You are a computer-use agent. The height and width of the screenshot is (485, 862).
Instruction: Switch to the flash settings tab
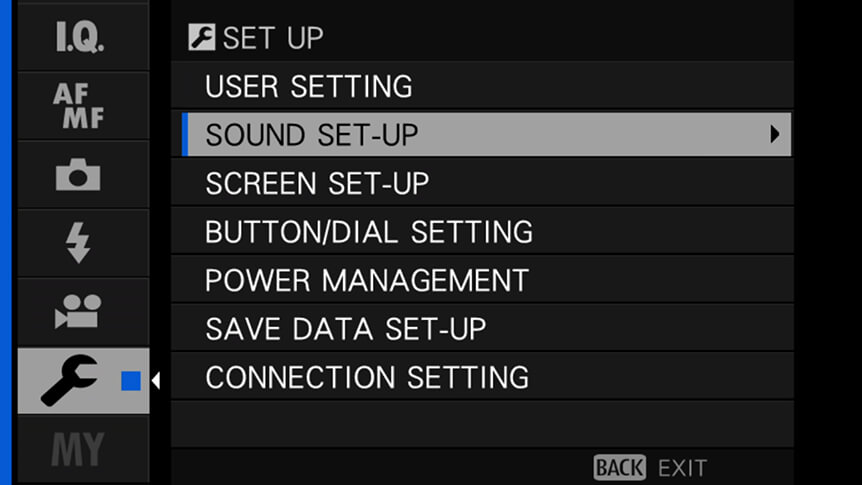point(83,243)
